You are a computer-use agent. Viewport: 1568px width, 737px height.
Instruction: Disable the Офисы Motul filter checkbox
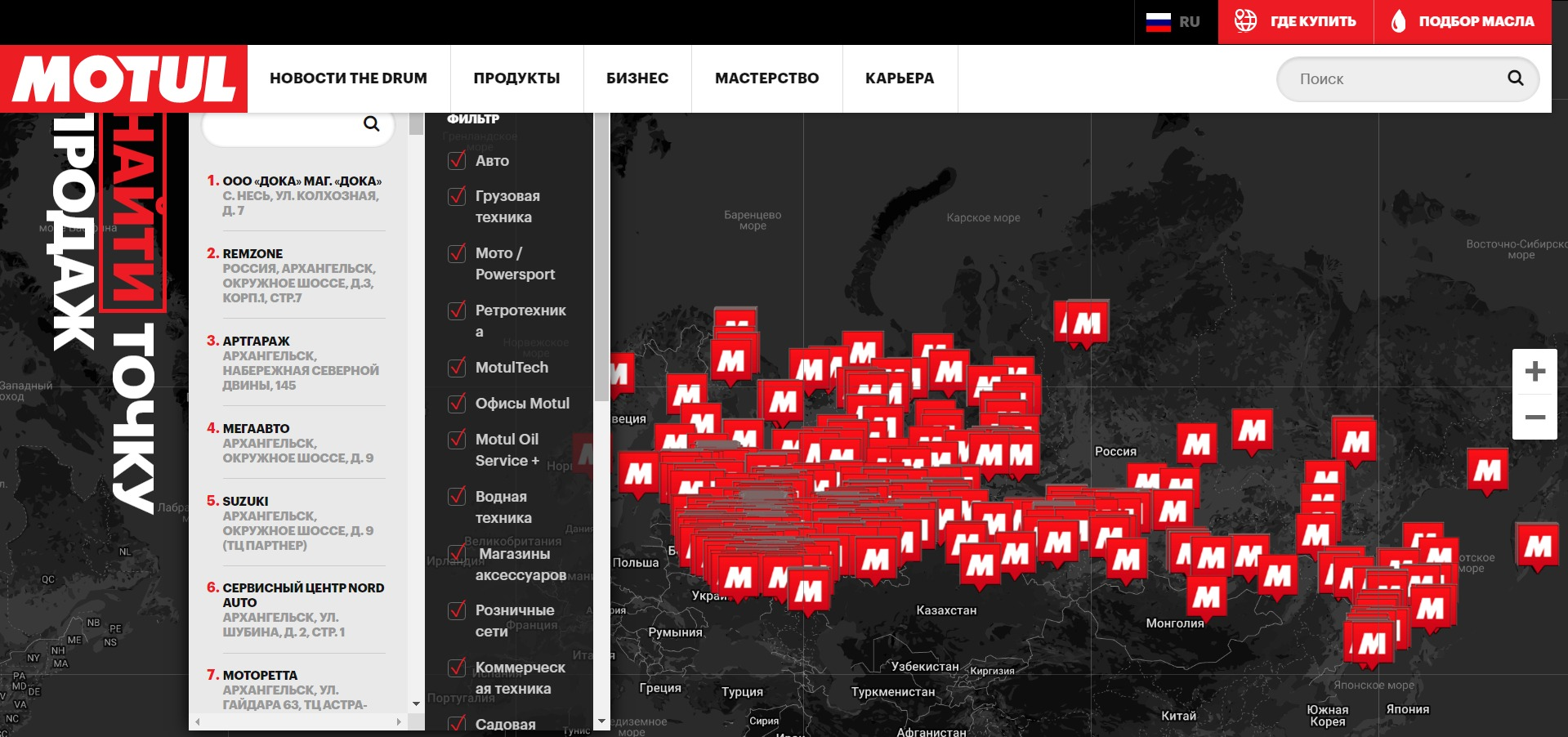[x=458, y=403]
